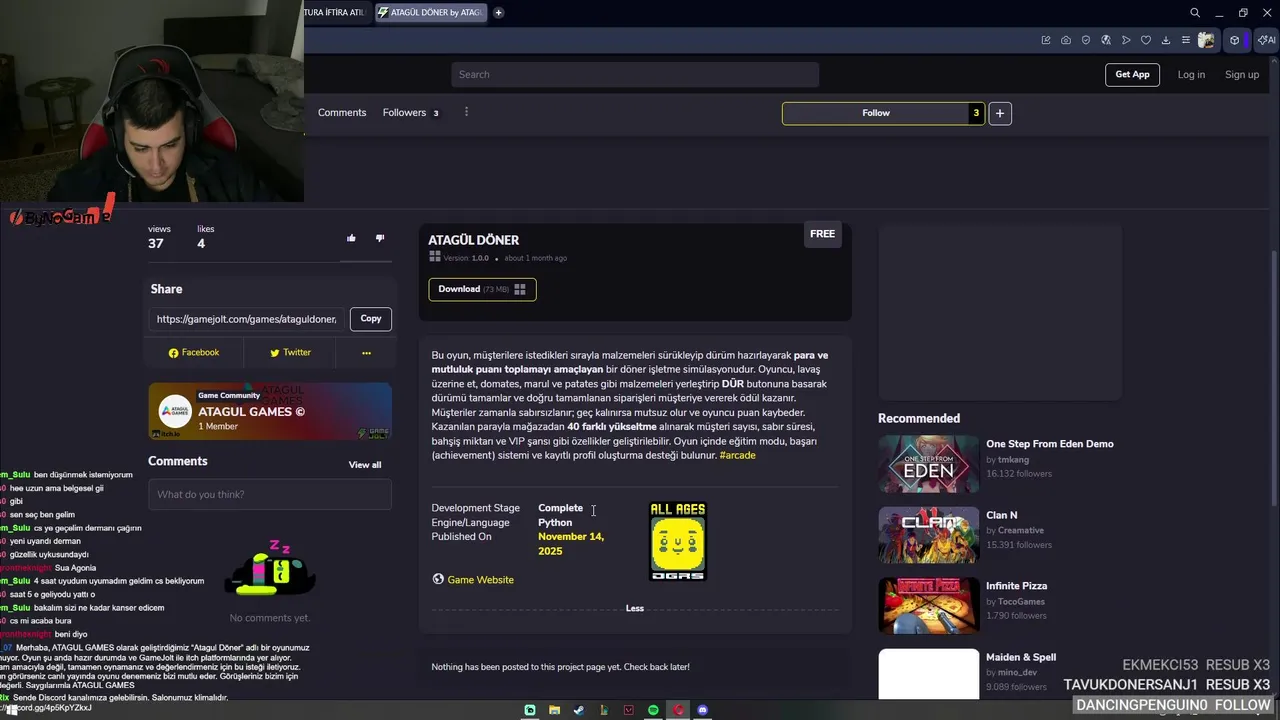Open File Explorer from the taskbar
1280x720 pixels.
click(x=554, y=710)
